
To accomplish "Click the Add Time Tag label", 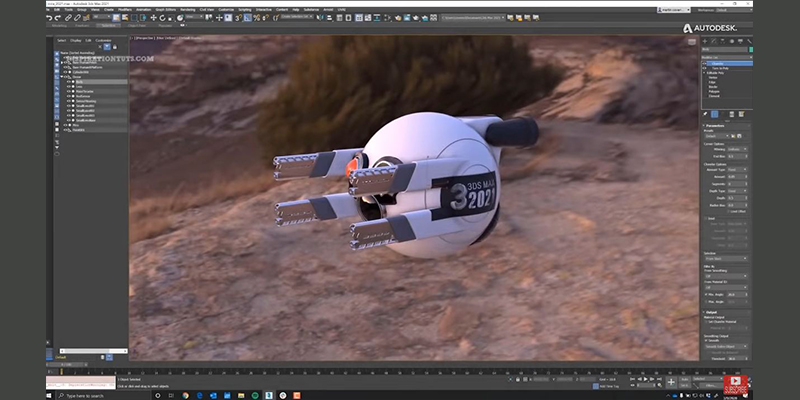I will pos(610,386).
